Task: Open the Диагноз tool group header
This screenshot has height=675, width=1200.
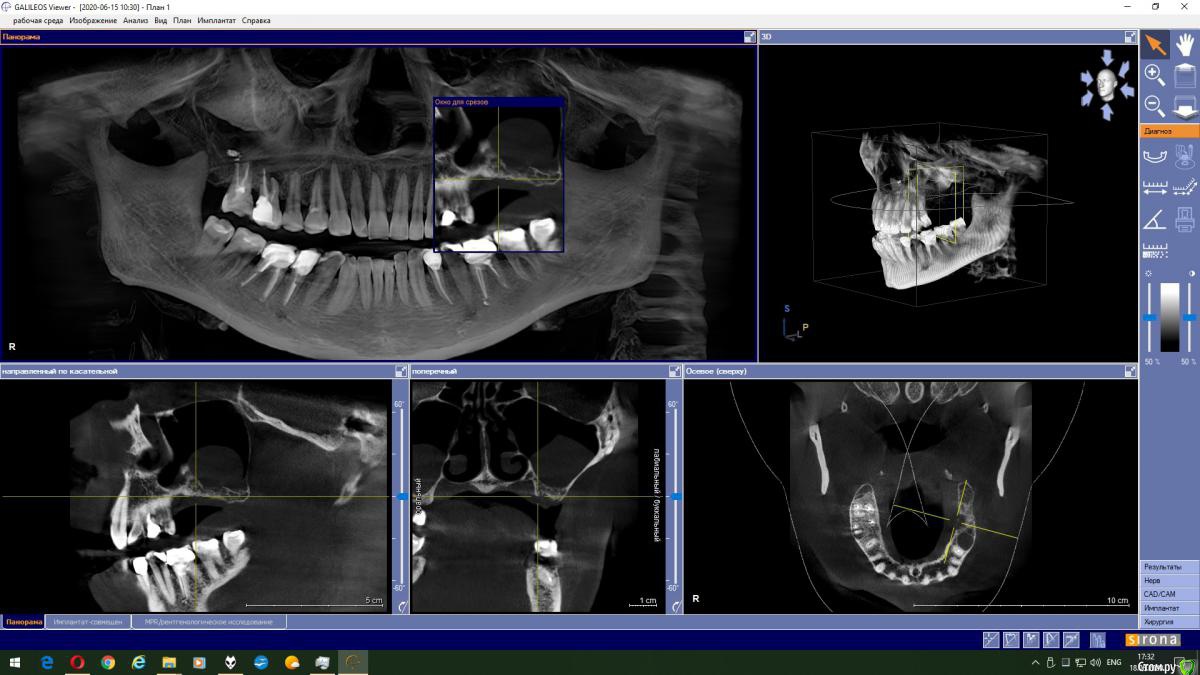Action: tap(1169, 131)
